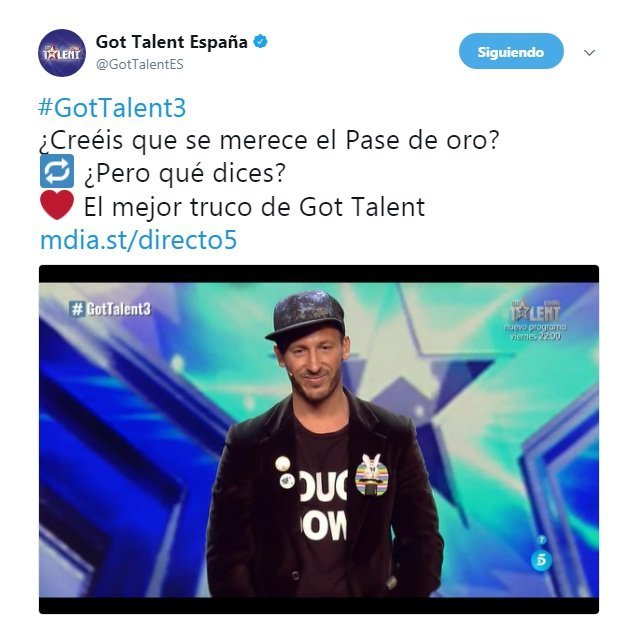Click the "nuevo programa viernes 22:00" caption

click(535, 331)
